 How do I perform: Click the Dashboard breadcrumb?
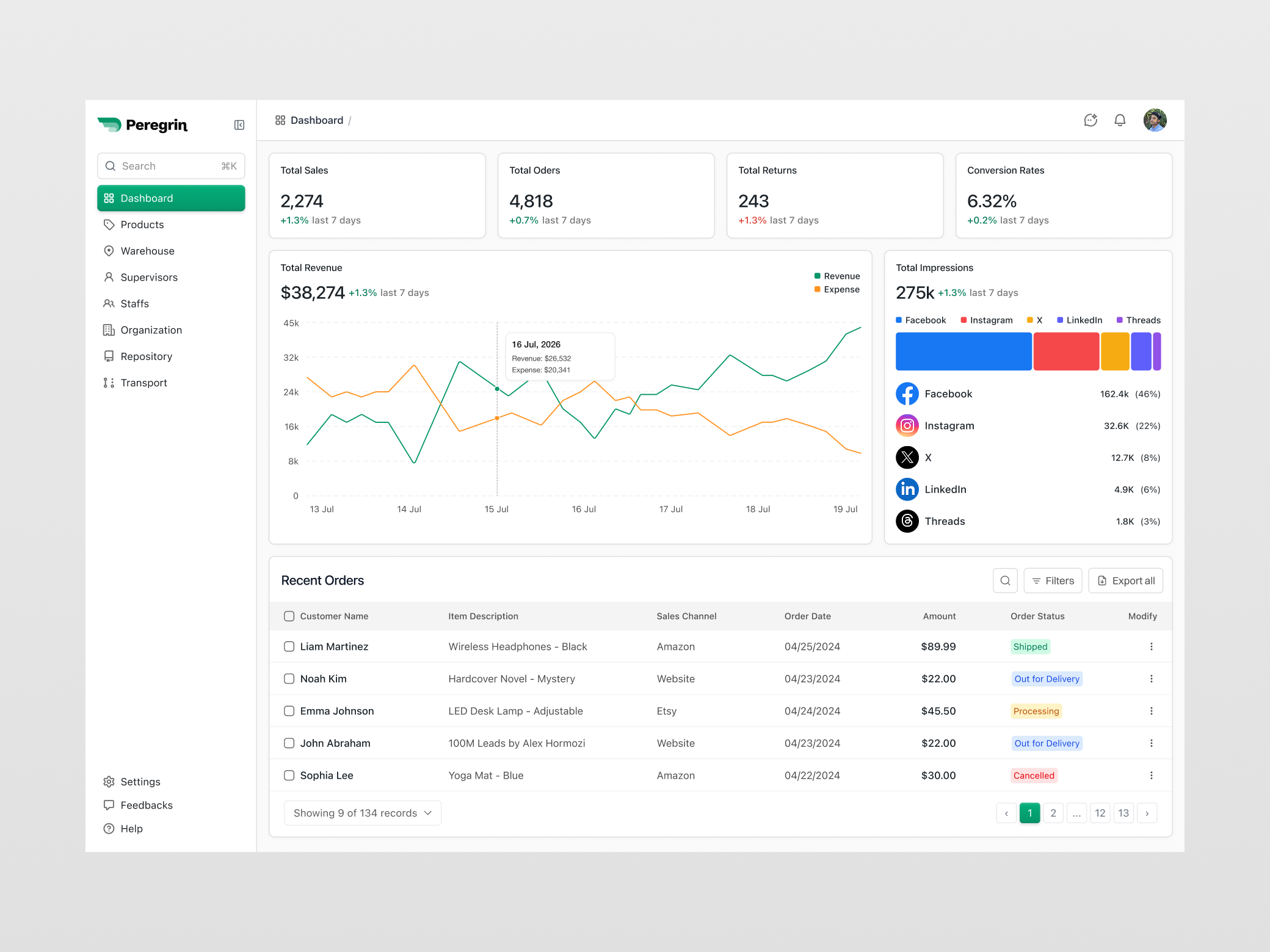coord(310,120)
